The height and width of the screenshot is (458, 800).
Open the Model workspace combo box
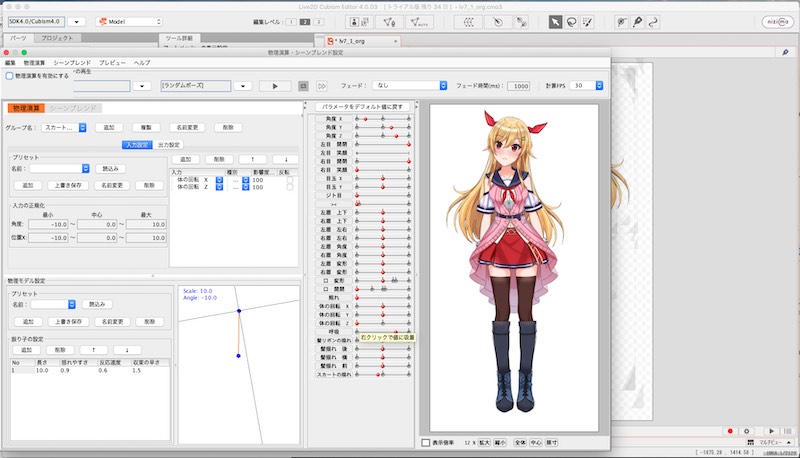tap(130, 22)
